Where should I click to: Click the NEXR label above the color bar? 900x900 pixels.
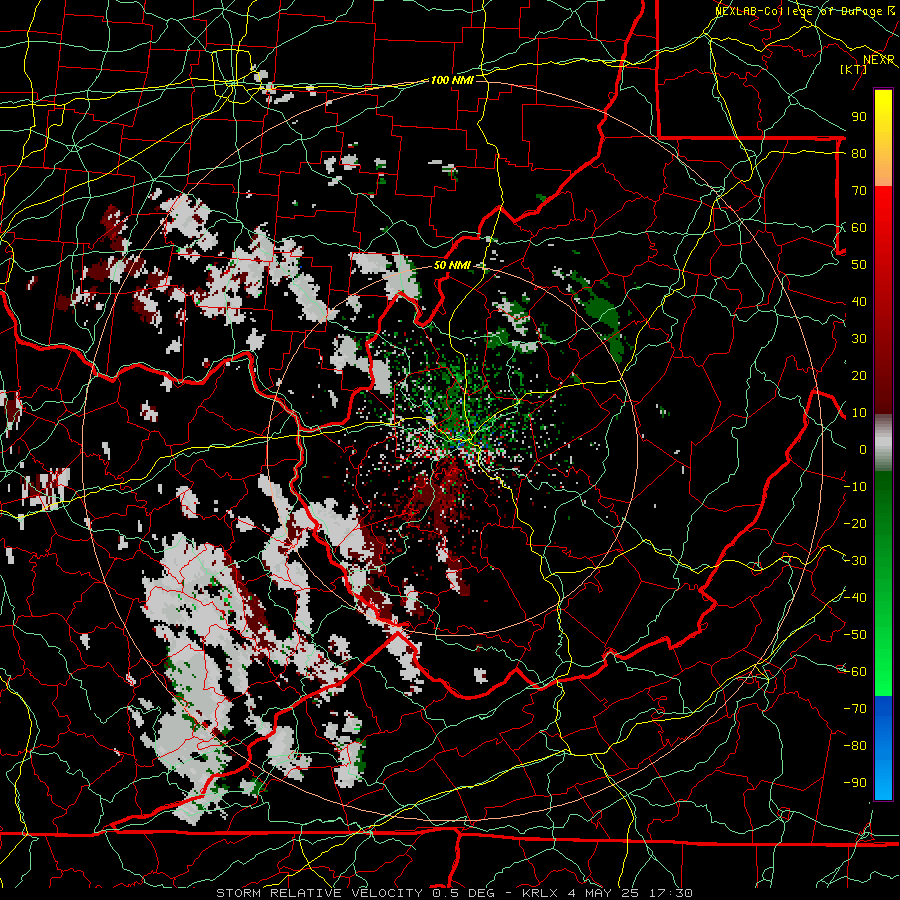[x=879, y=59]
